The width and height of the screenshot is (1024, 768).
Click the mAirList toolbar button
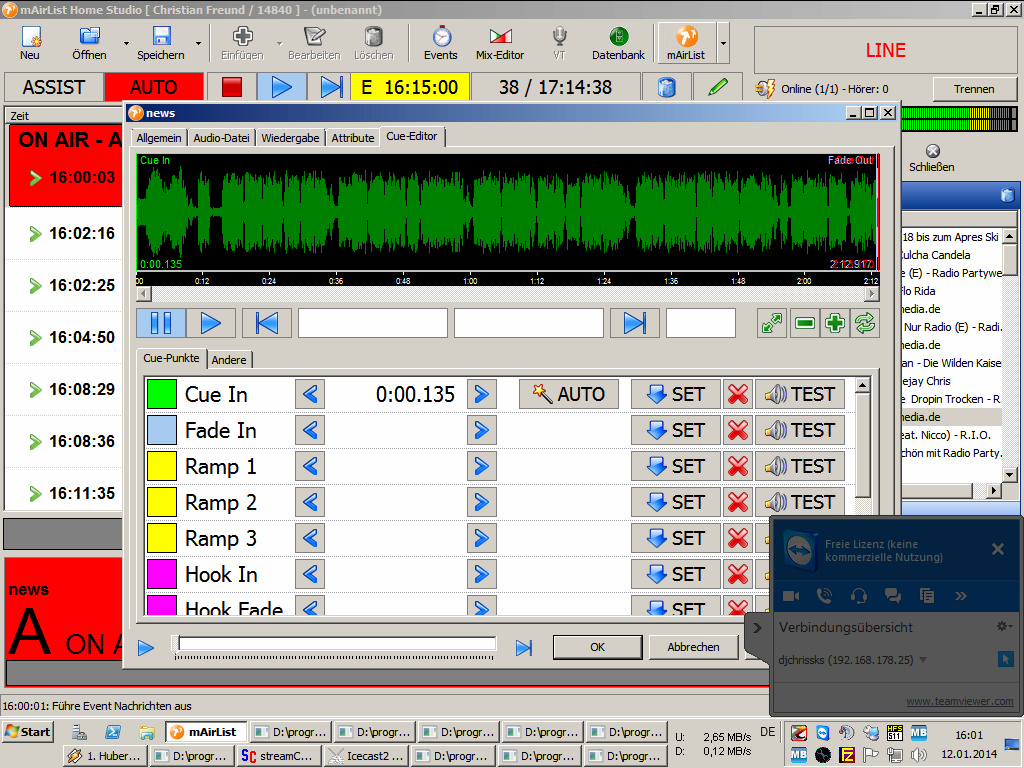(x=686, y=43)
